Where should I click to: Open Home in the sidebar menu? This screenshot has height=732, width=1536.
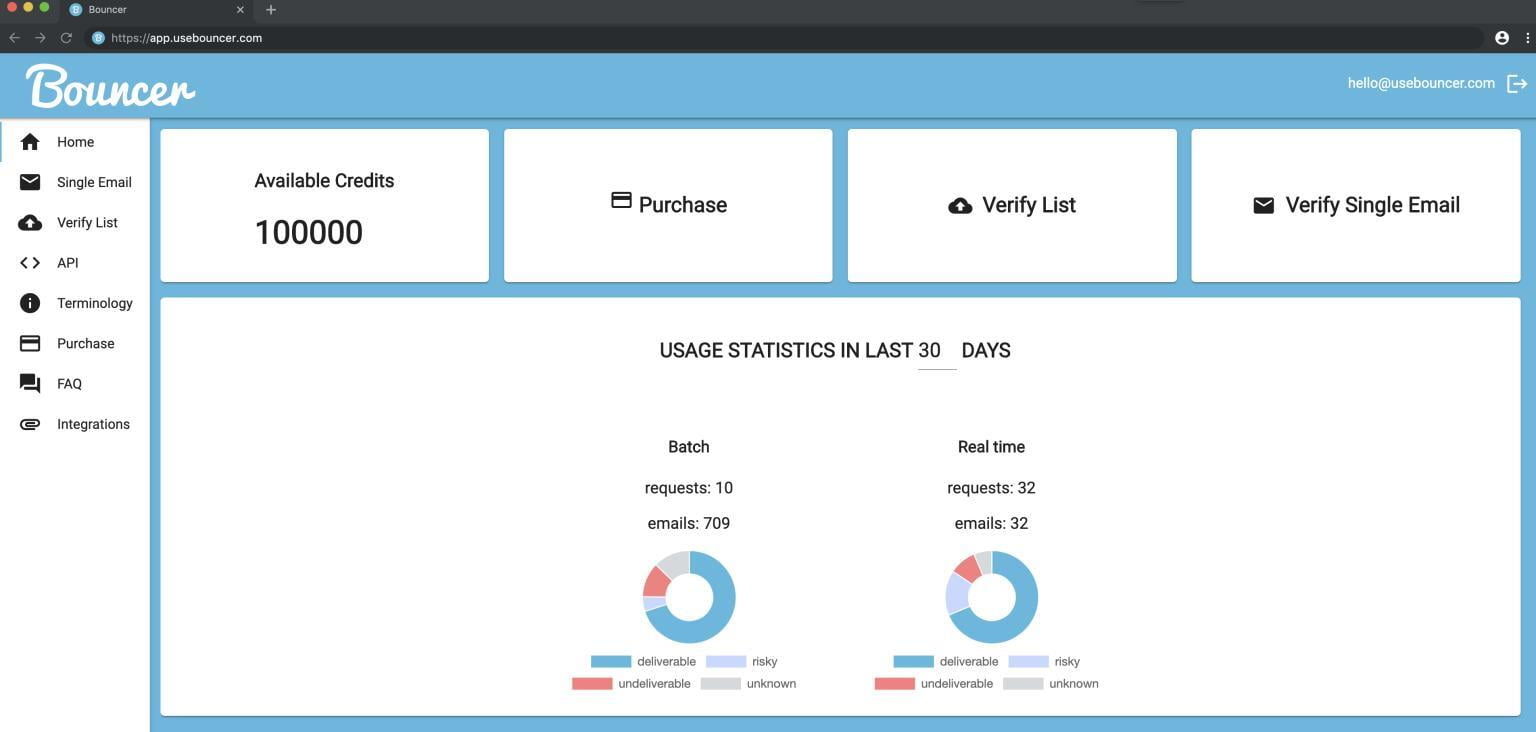75,142
